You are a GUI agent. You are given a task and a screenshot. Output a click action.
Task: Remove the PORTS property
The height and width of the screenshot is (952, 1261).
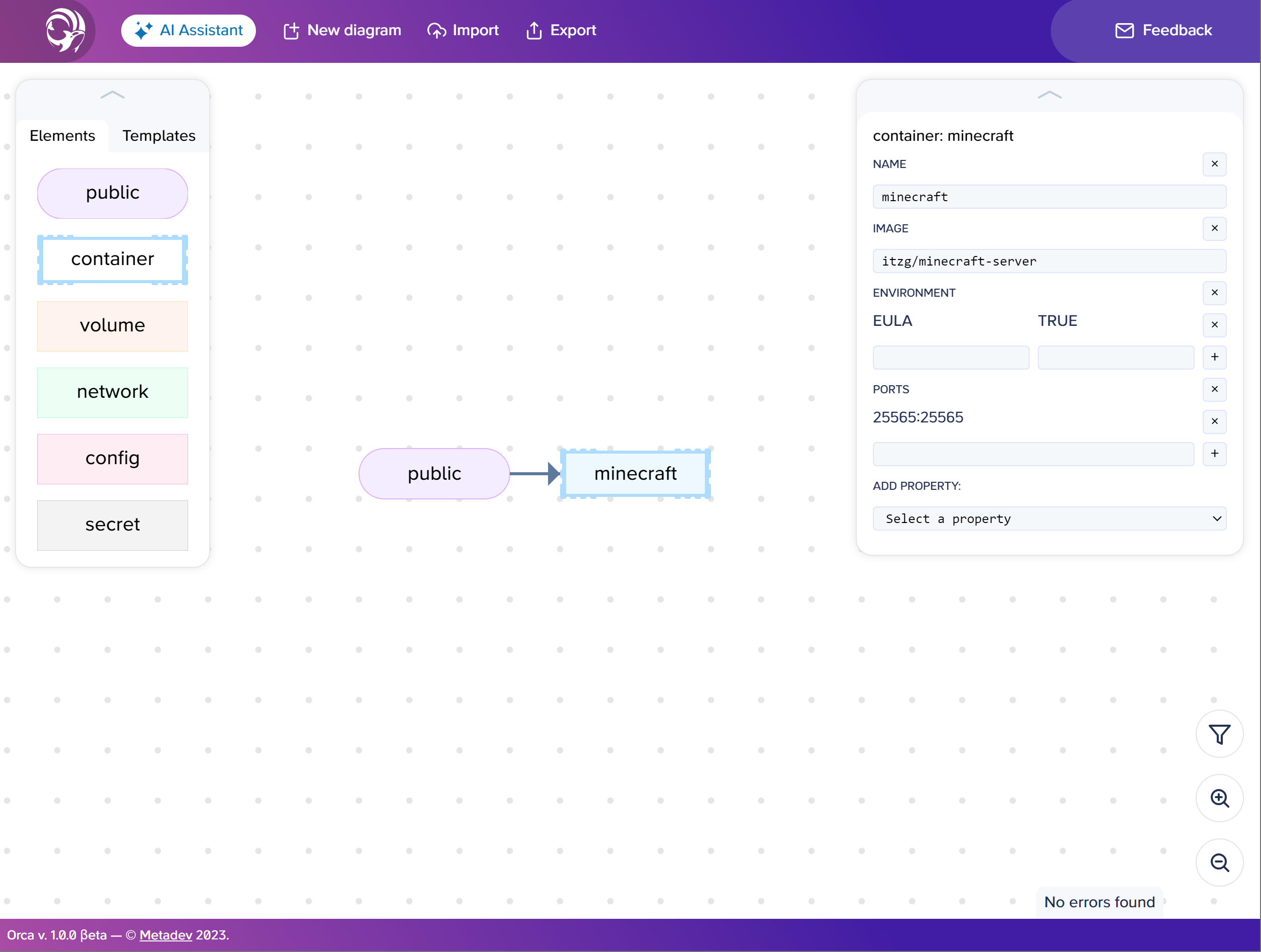[1215, 389]
